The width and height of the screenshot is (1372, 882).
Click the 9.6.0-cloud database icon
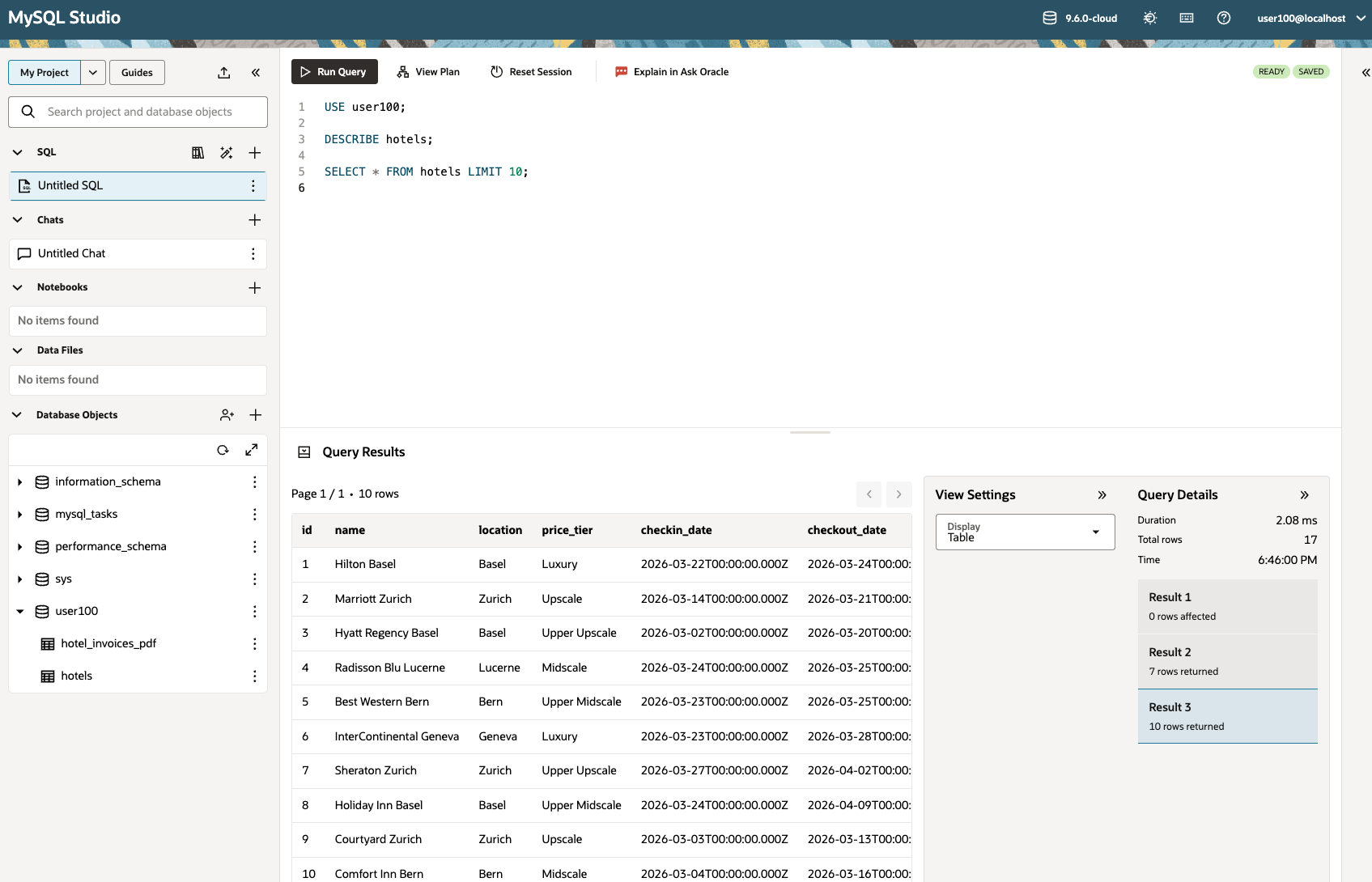(1050, 18)
